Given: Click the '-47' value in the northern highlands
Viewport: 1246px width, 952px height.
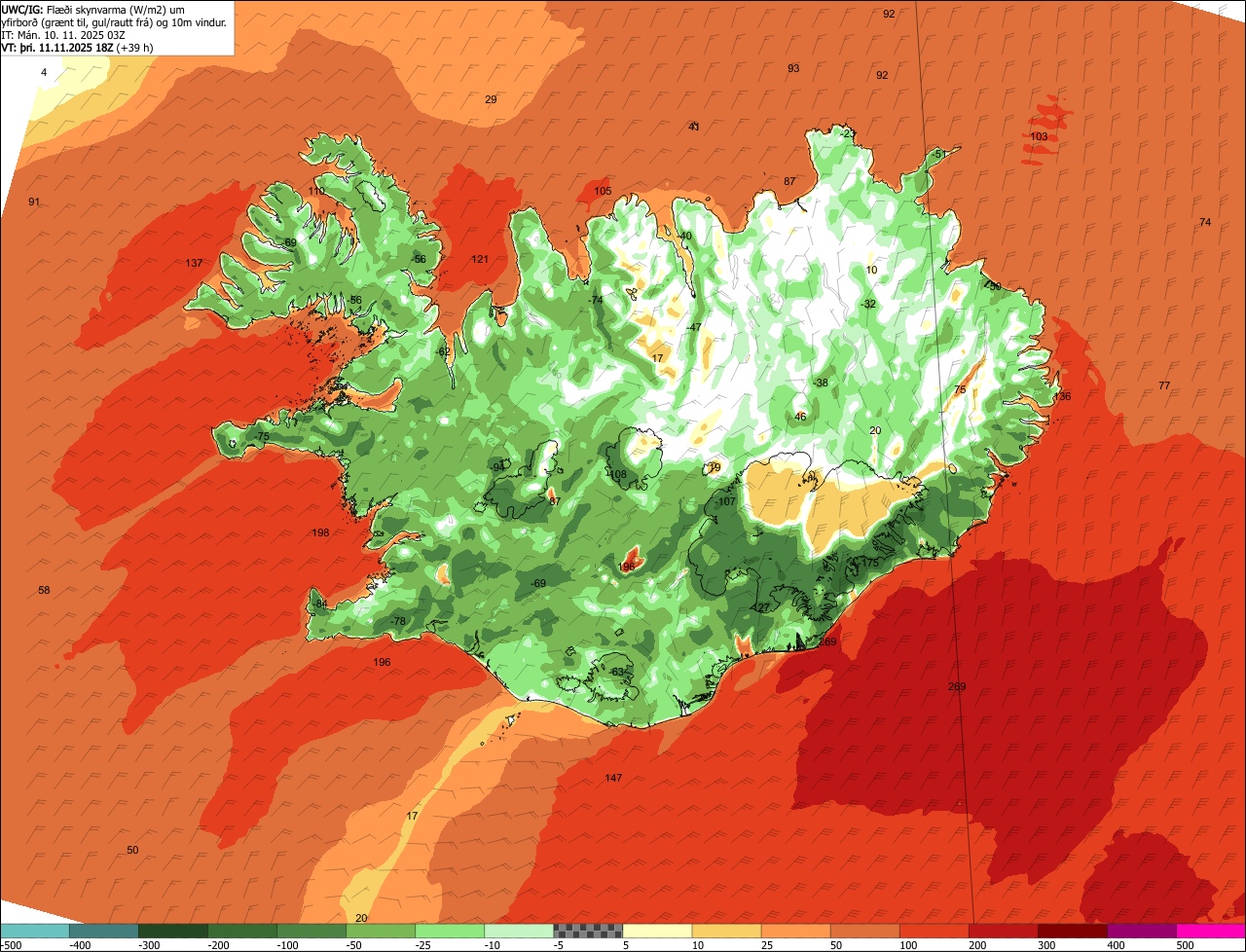Looking at the screenshot, I should click(694, 327).
